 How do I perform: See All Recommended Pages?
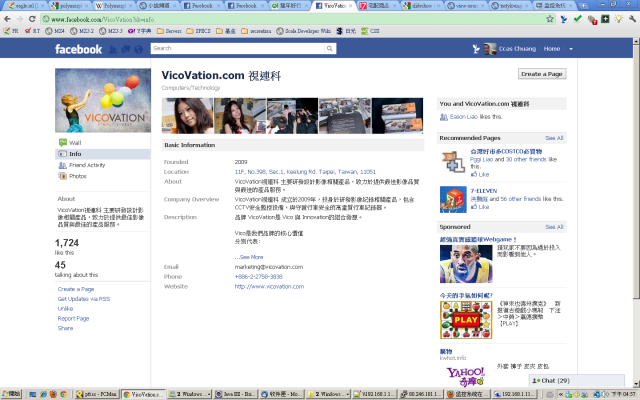click(x=554, y=138)
